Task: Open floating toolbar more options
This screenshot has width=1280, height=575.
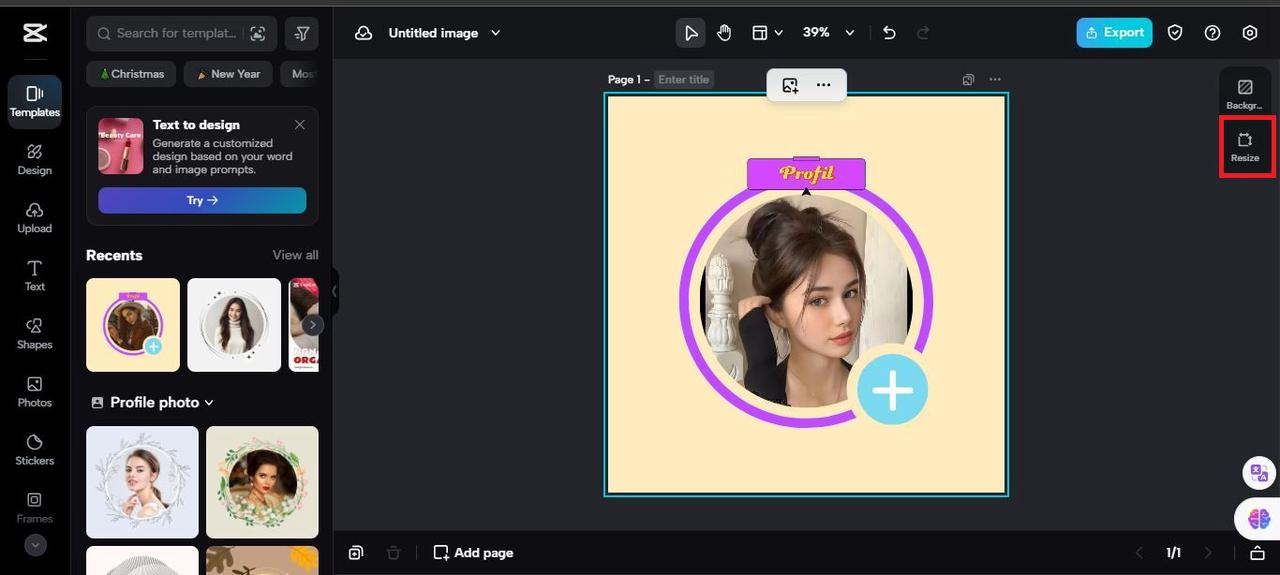Action: click(823, 85)
